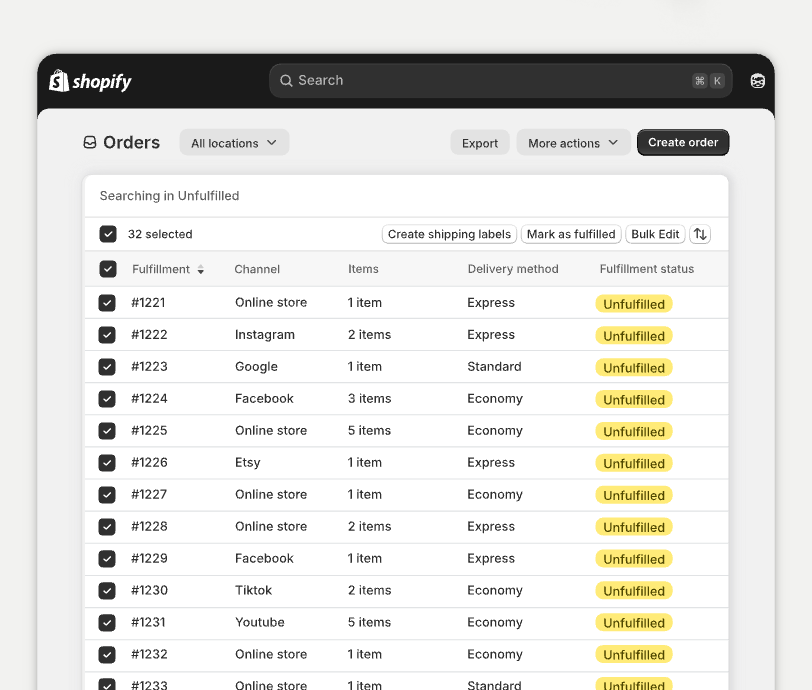The width and height of the screenshot is (812, 690).
Task: Uncheck the checkbox for order #1224
Action: pyautogui.click(x=107, y=399)
